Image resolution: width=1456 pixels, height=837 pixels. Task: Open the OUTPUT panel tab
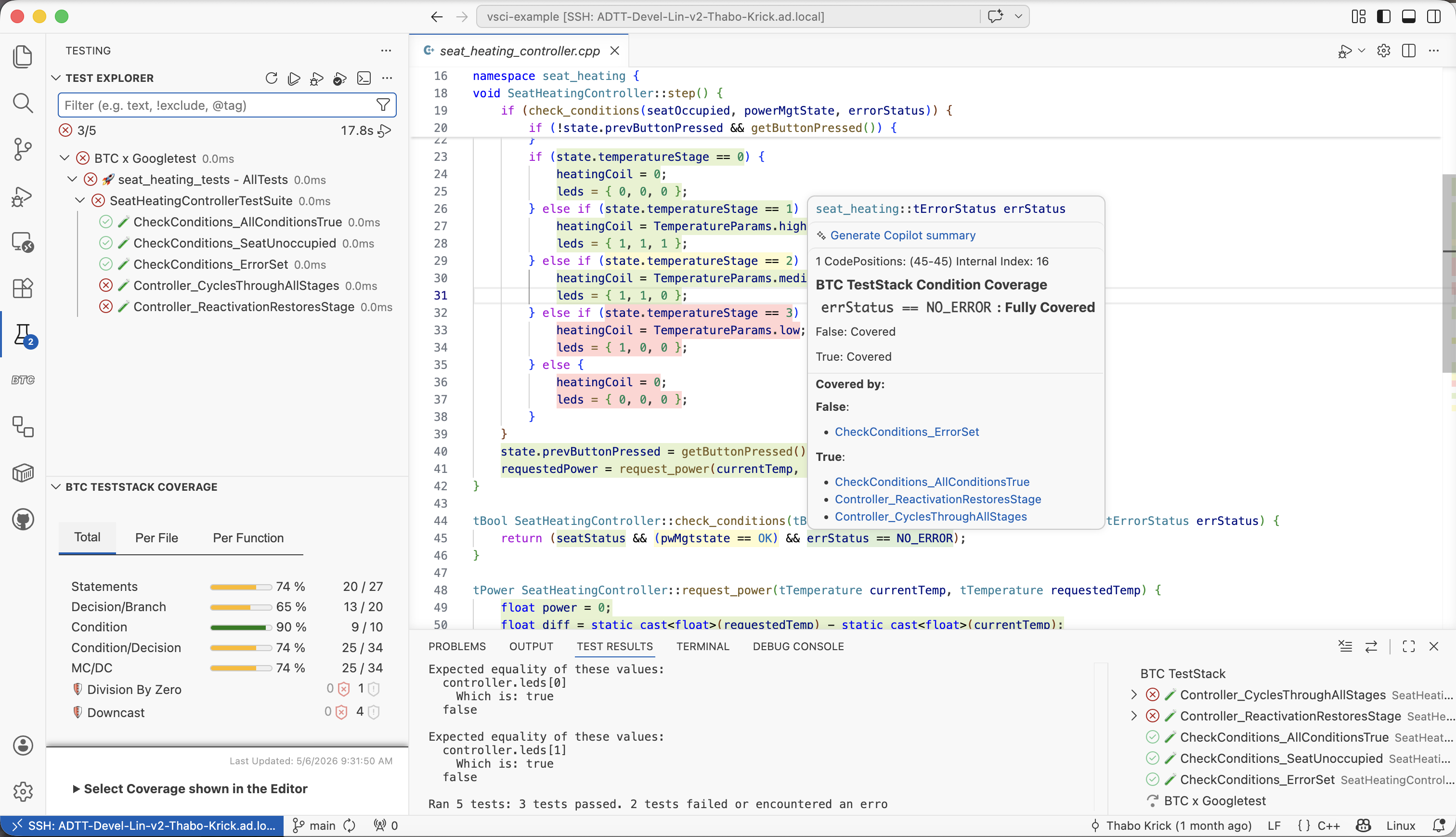tap(531, 646)
